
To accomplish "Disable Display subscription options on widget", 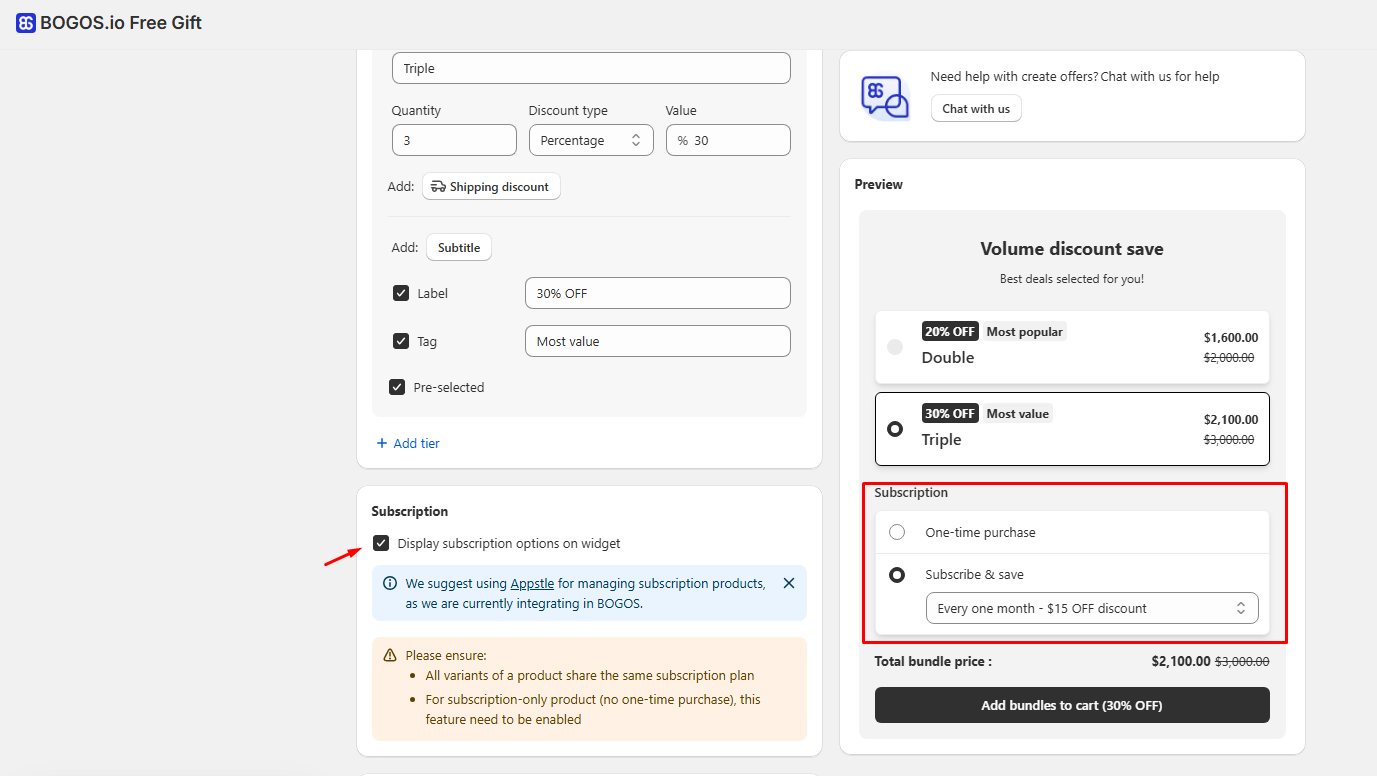I will click(x=381, y=543).
